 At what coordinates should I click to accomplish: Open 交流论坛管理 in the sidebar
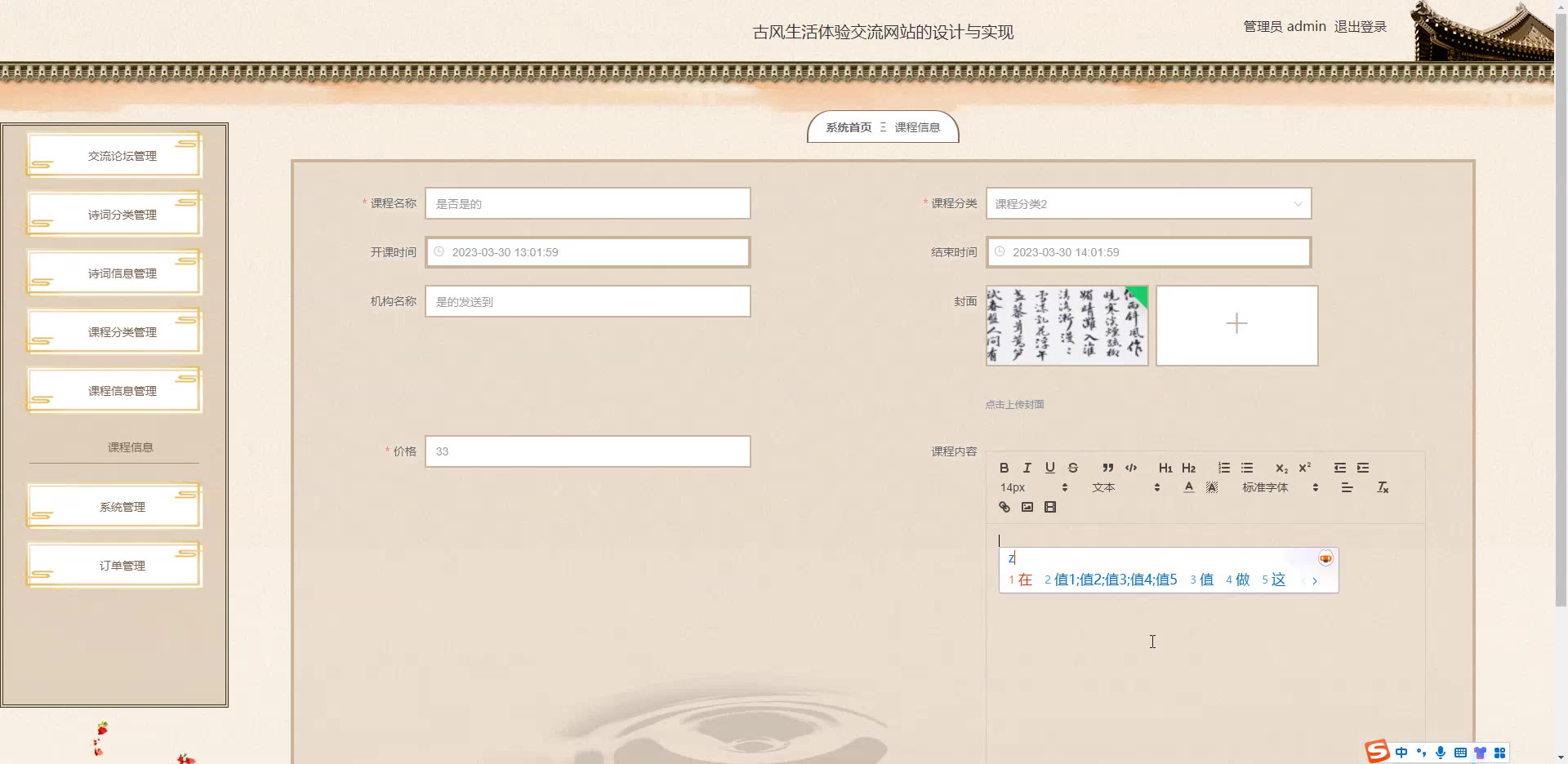[114, 155]
